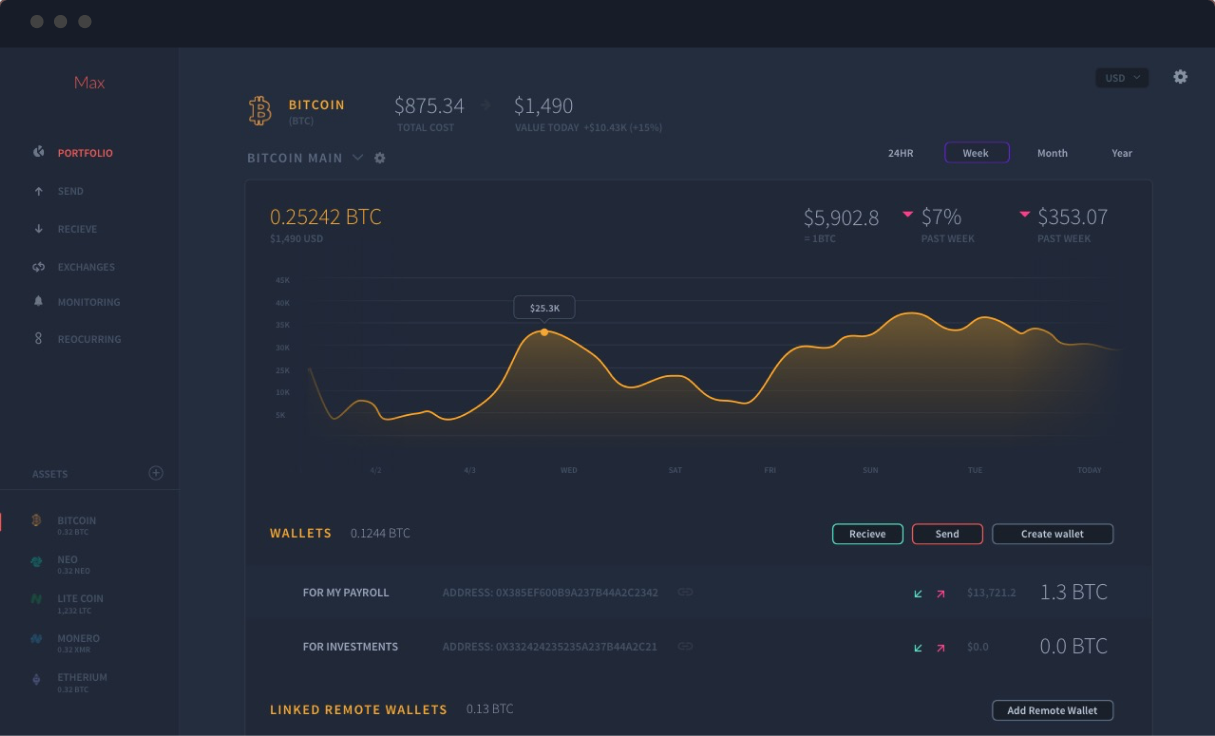
Task: Open Recieve in the sidebar menu
Action: tap(77, 229)
